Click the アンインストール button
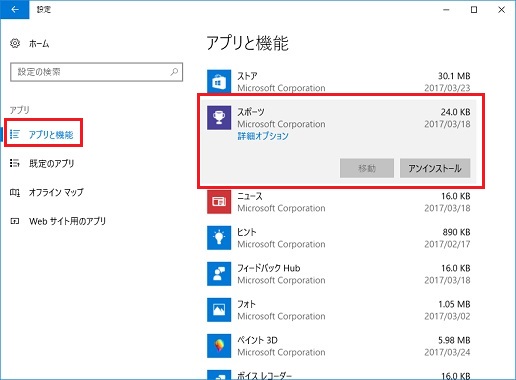Image resolution: width=516 pixels, height=380 pixels. (435, 168)
